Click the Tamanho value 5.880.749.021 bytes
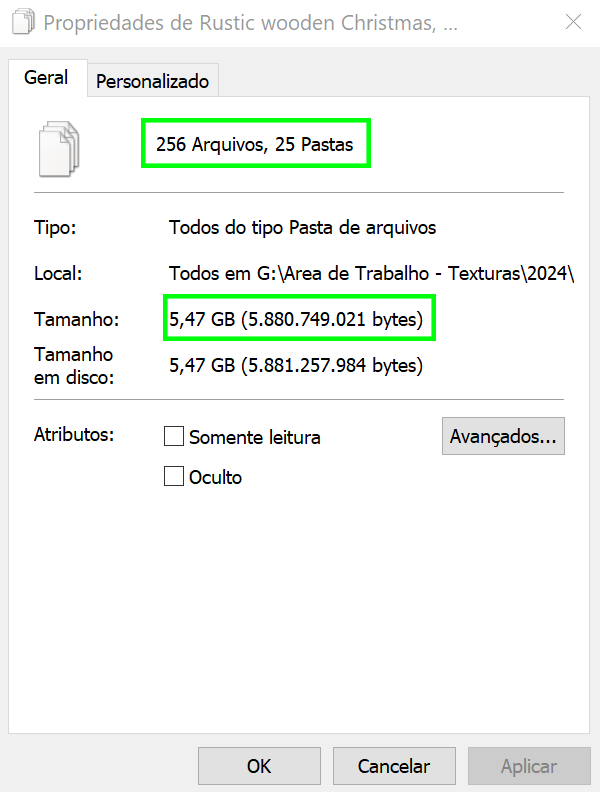 click(x=296, y=319)
